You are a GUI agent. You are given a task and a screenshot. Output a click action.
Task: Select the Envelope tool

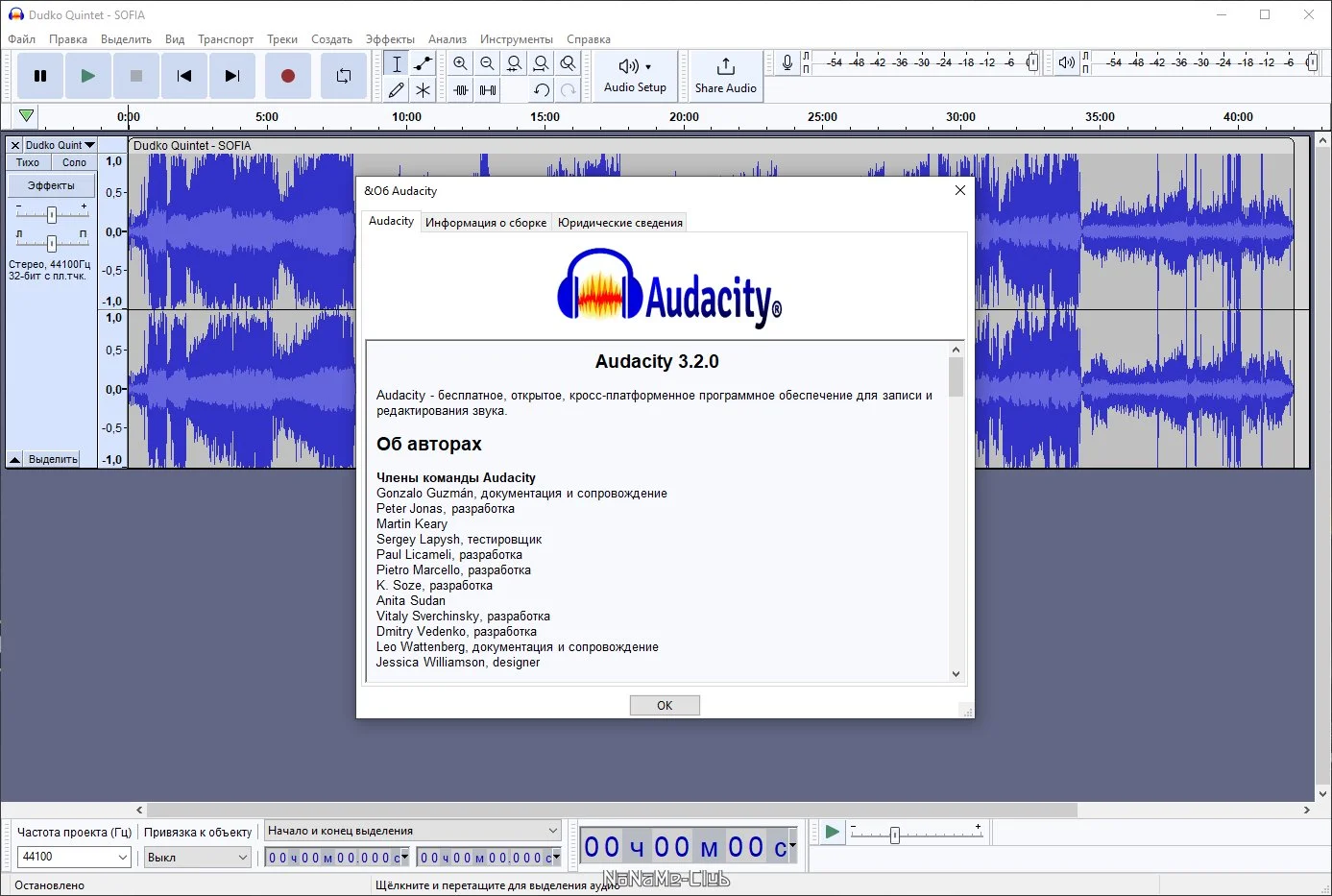coord(423,63)
